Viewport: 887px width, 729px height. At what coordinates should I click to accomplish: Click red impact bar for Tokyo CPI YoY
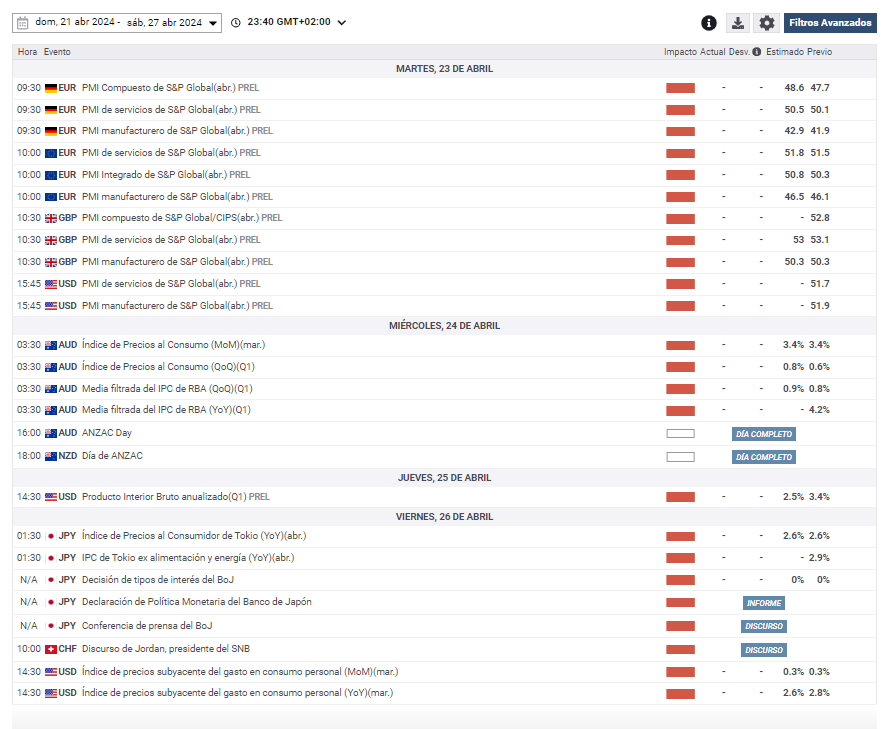(680, 536)
